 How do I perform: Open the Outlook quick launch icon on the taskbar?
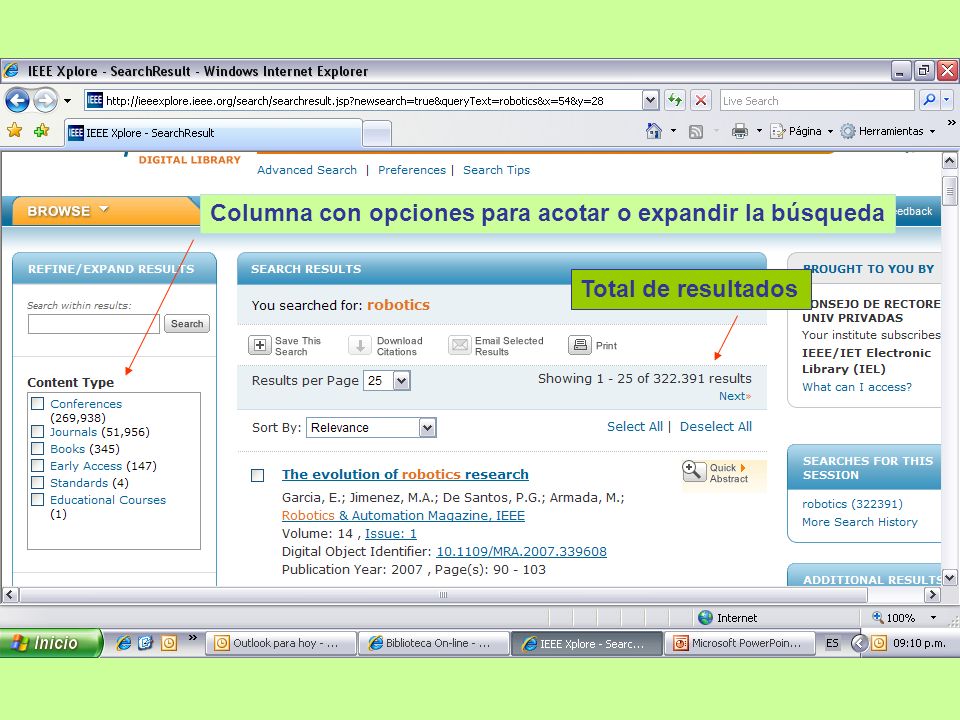(x=169, y=643)
